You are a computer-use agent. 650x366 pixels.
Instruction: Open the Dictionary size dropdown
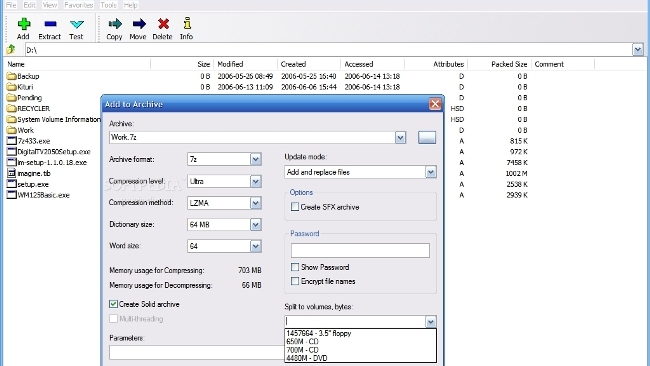[256, 225]
